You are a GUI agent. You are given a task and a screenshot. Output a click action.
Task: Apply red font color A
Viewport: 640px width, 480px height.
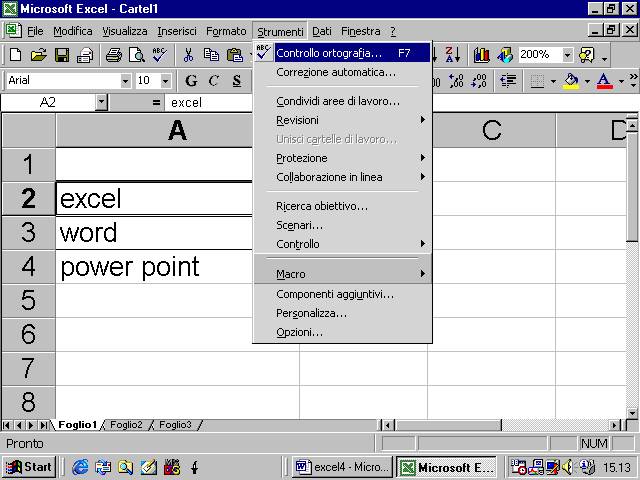(x=604, y=81)
